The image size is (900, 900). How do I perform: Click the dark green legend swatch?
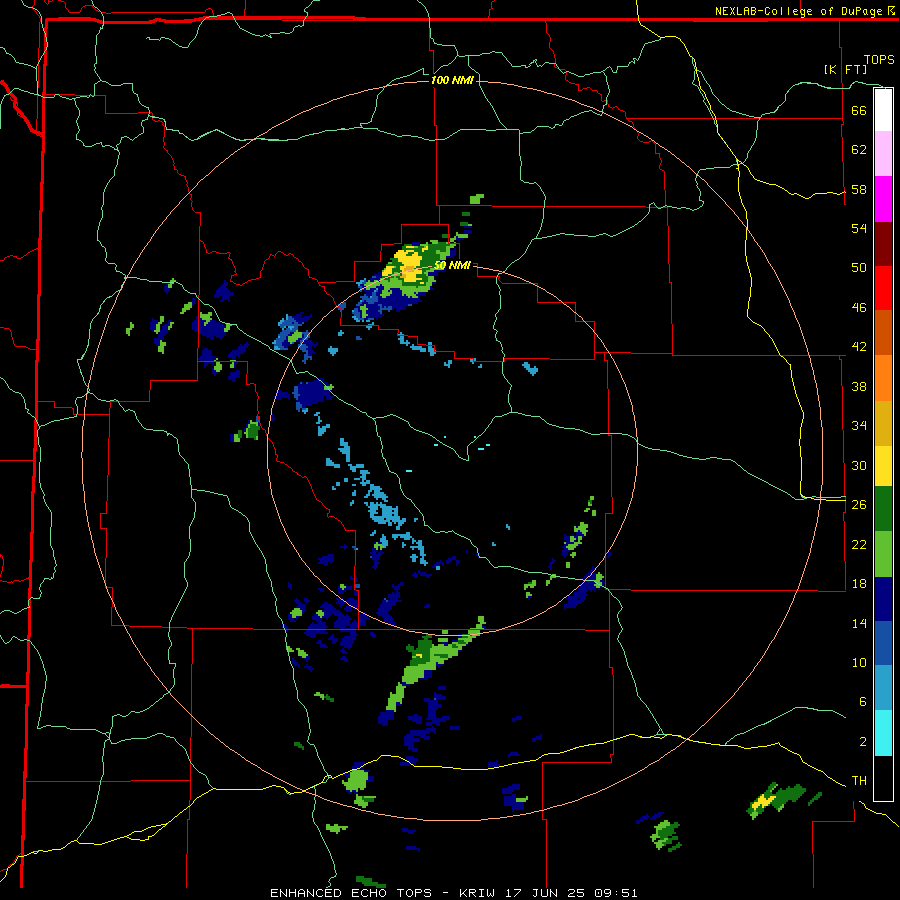(x=883, y=509)
